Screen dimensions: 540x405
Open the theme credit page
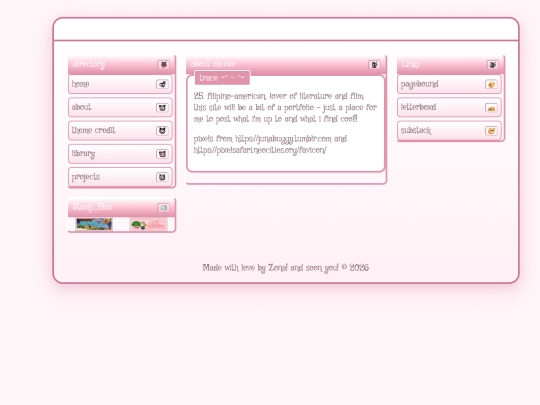point(120,131)
